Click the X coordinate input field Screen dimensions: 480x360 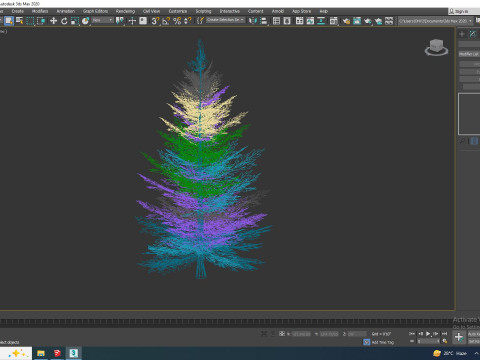point(301,334)
